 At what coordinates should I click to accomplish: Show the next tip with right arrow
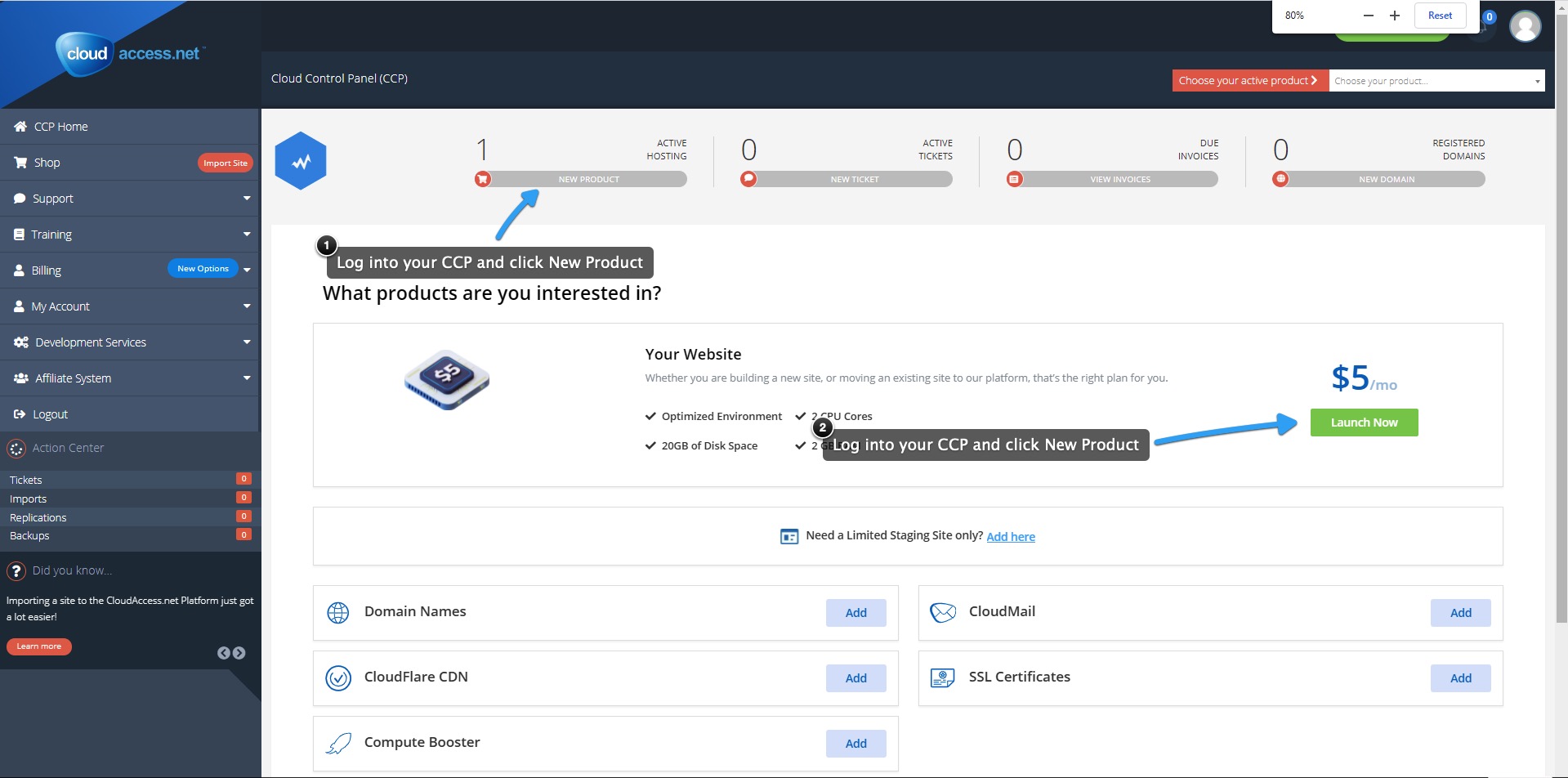(x=239, y=653)
